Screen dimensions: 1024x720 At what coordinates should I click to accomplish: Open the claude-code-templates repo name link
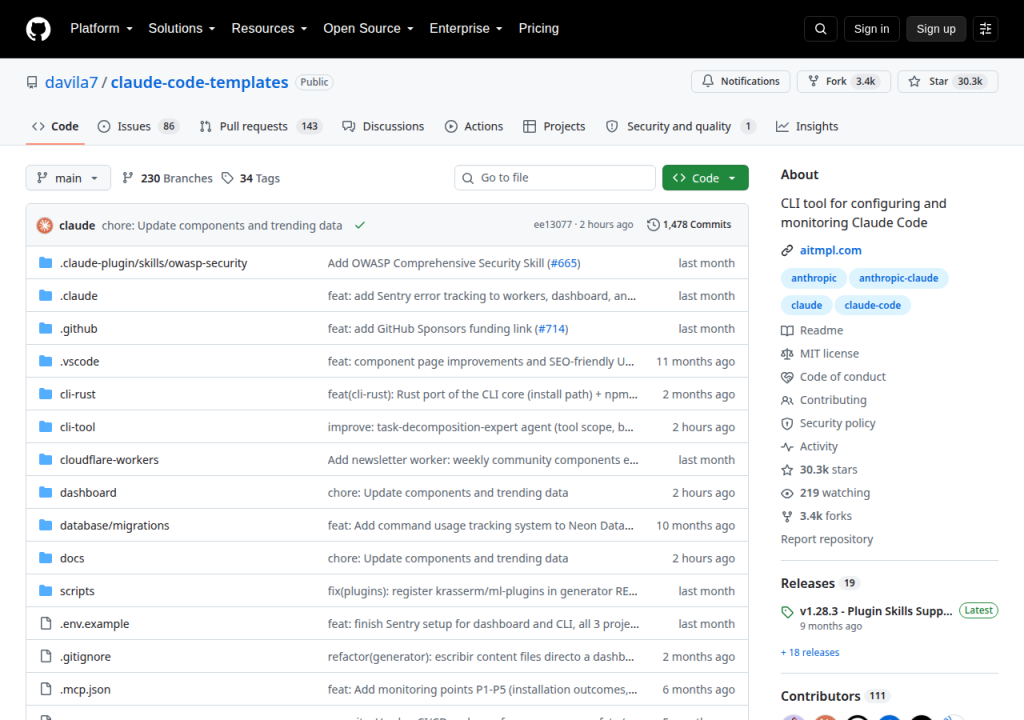(199, 82)
